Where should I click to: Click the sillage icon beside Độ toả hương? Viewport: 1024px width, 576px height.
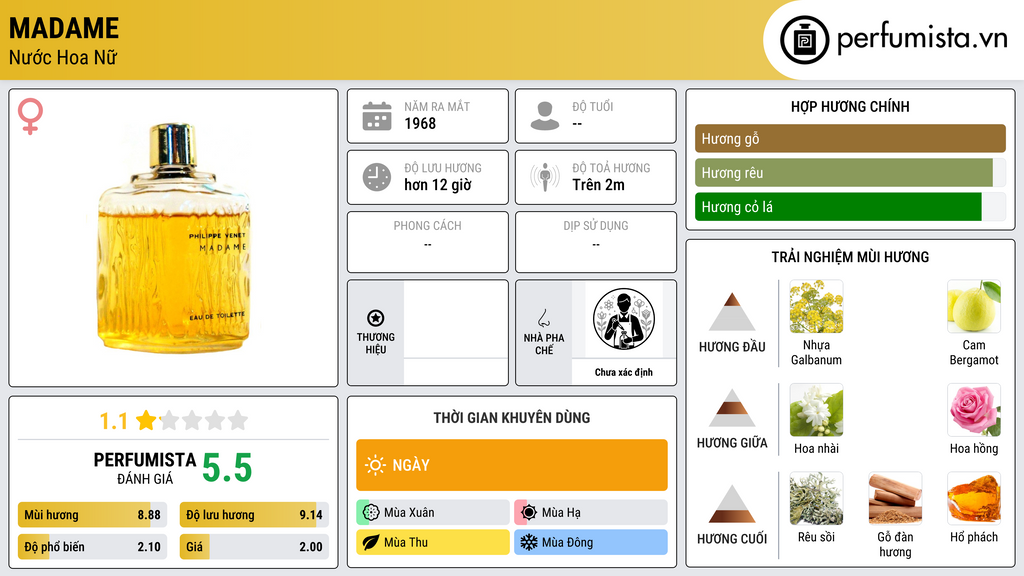coord(545,177)
